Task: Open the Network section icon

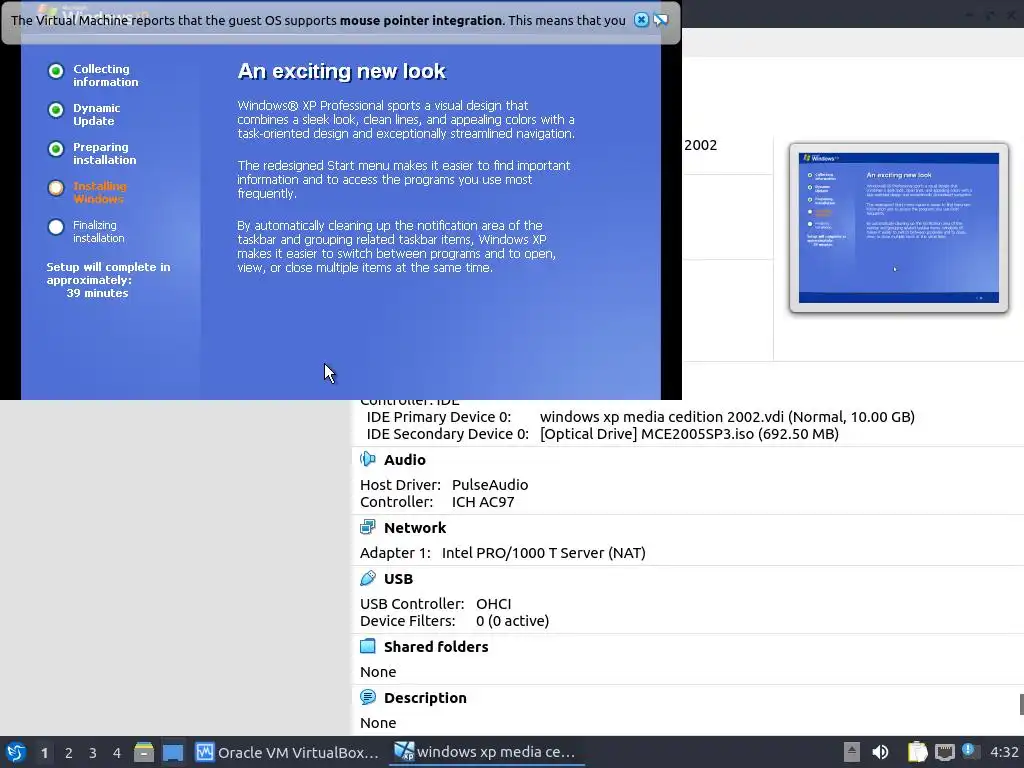Action: (368, 527)
